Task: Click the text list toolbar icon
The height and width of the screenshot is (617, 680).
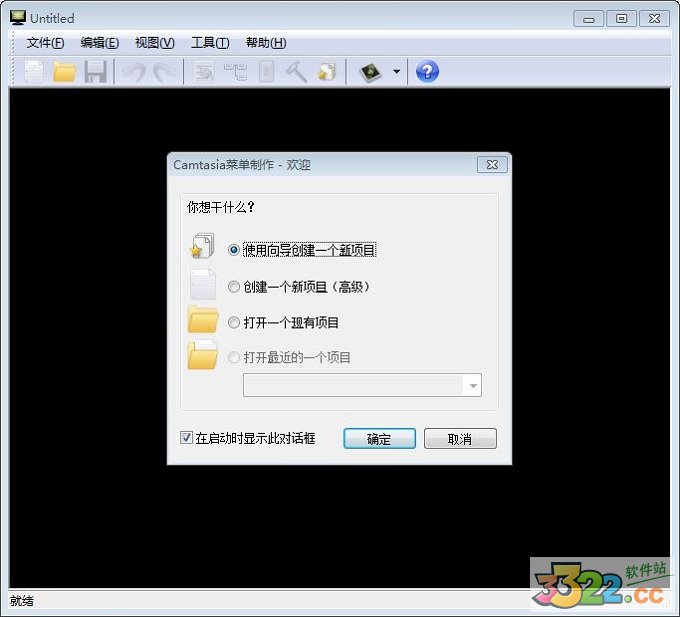Action: click(x=203, y=72)
